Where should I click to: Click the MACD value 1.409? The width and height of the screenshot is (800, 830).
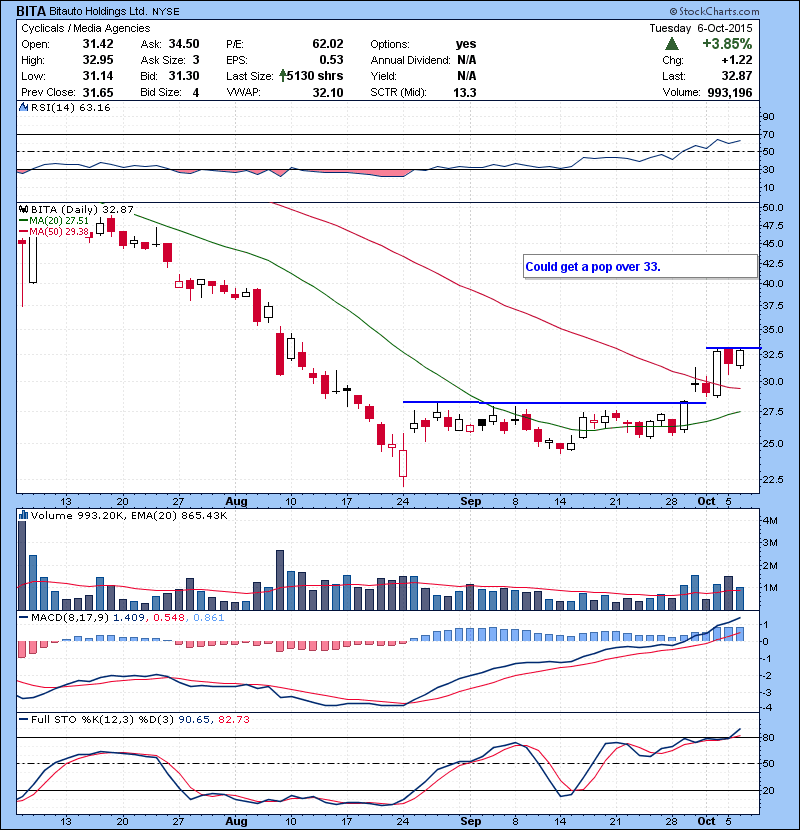point(129,618)
